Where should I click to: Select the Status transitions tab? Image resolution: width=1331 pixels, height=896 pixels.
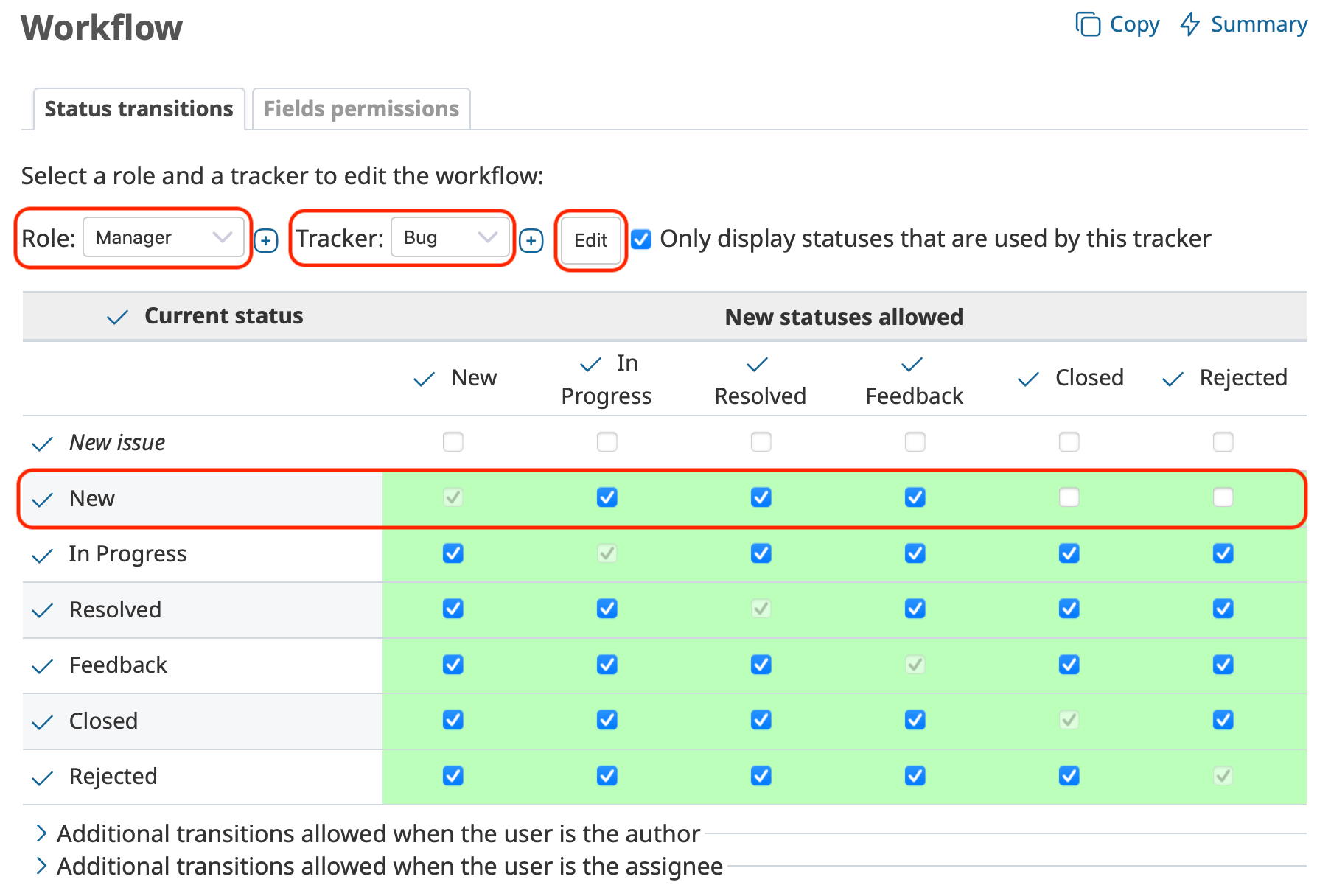(x=138, y=108)
